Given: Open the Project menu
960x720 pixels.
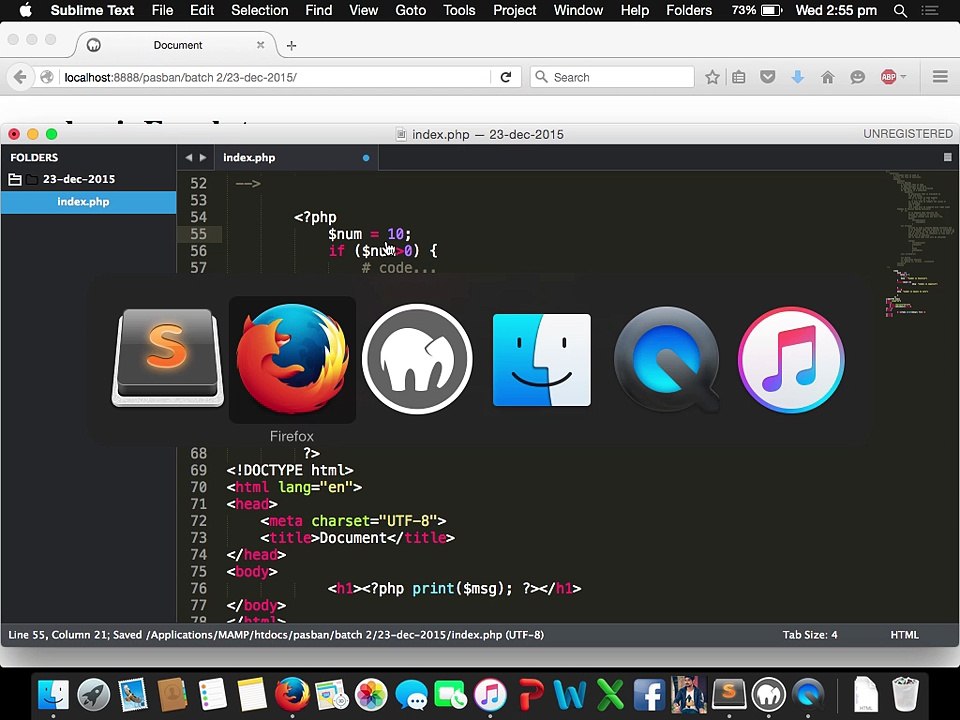Looking at the screenshot, I should tap(514, 10).
